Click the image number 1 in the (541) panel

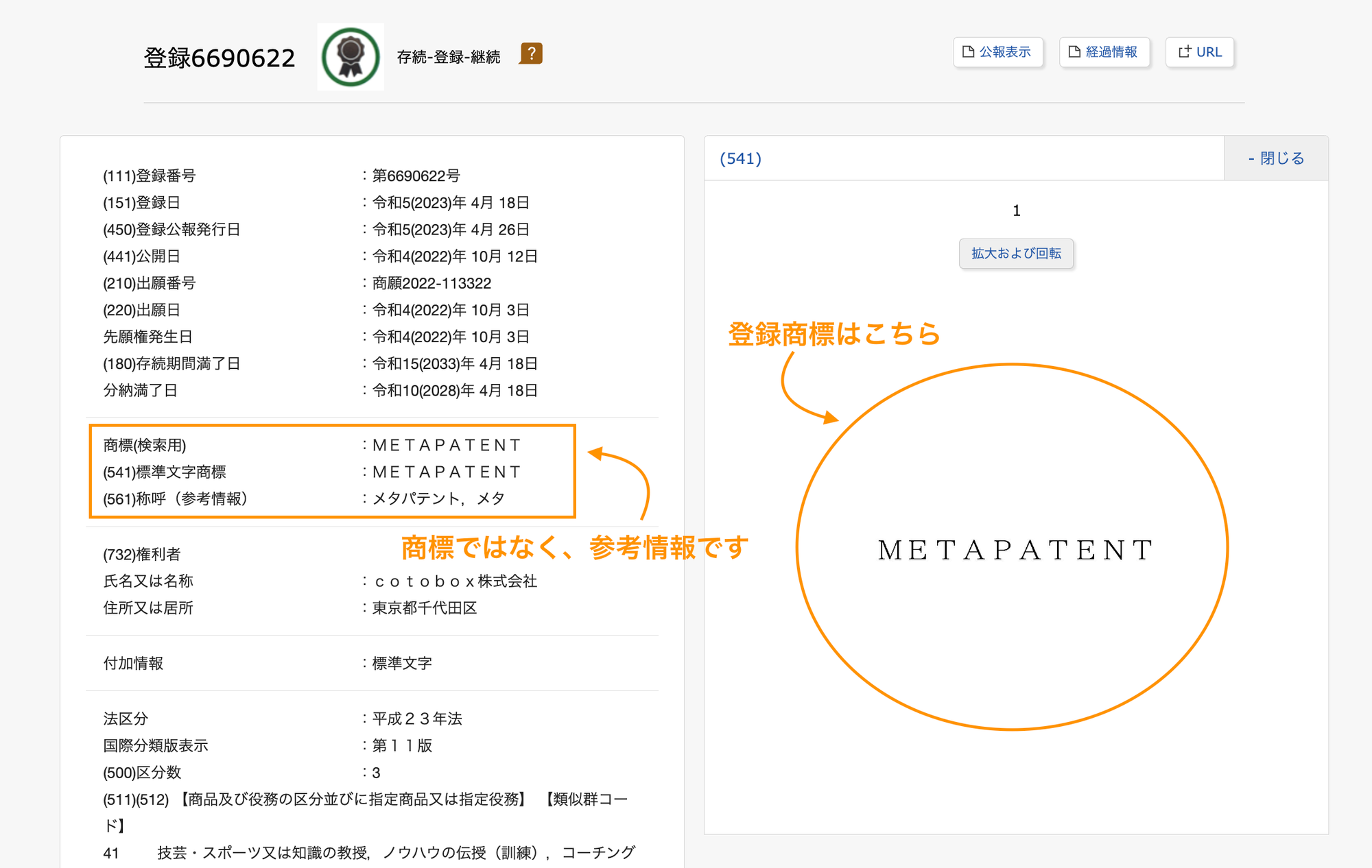[1017, 211]
